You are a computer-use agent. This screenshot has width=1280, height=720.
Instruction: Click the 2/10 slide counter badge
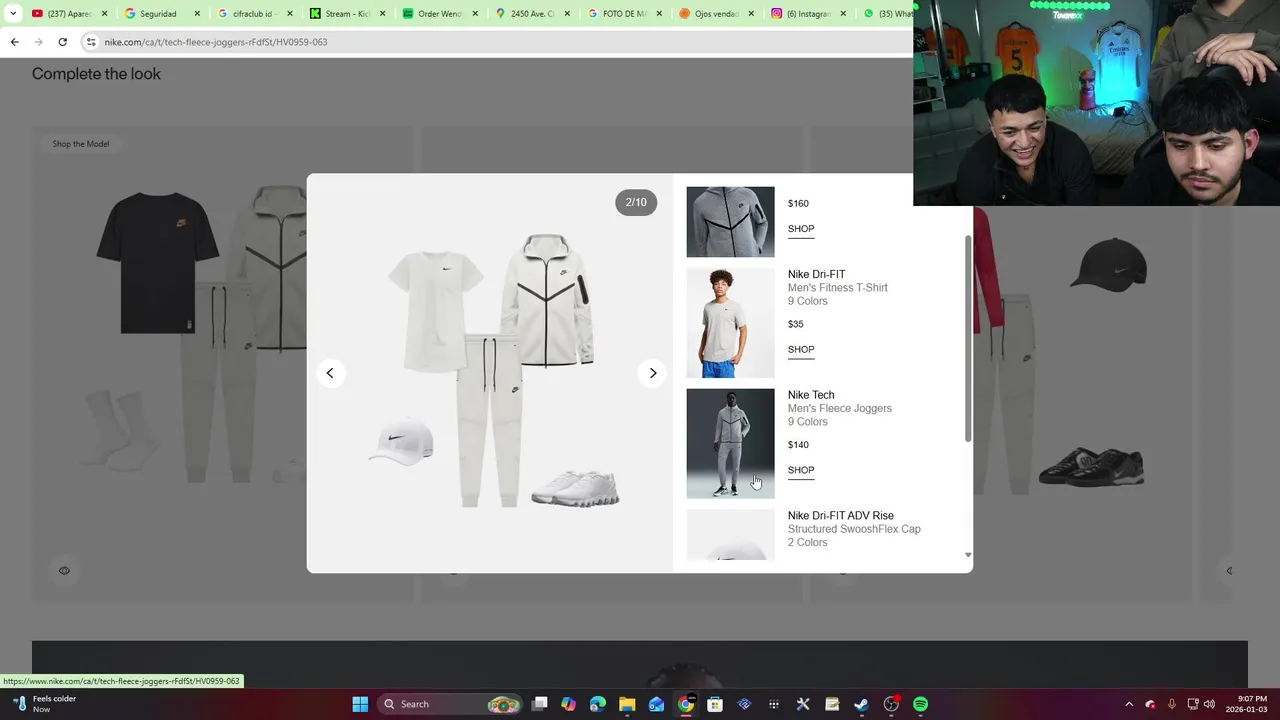636,203
